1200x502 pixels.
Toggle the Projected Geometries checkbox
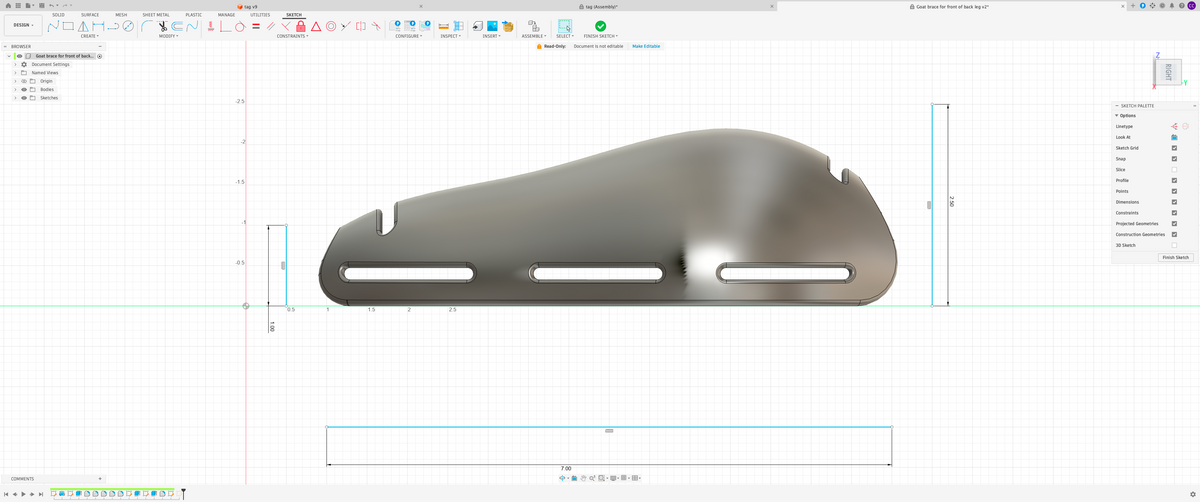(1174, 223)
